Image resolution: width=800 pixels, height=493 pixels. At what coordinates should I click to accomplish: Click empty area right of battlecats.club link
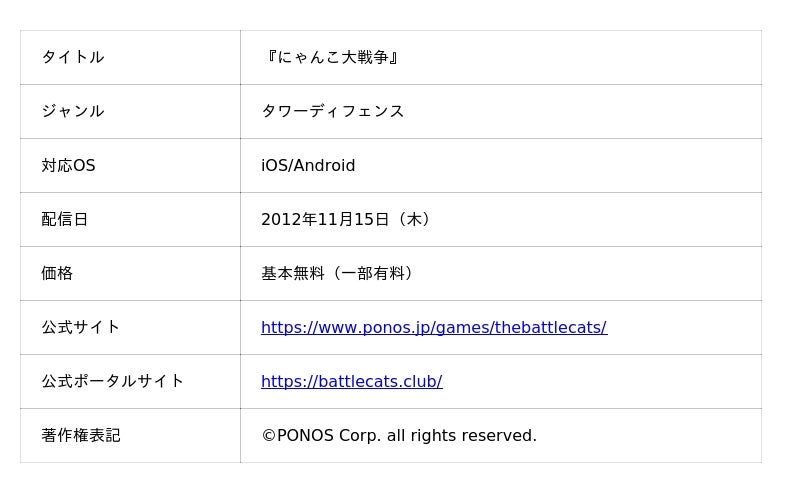602,382
